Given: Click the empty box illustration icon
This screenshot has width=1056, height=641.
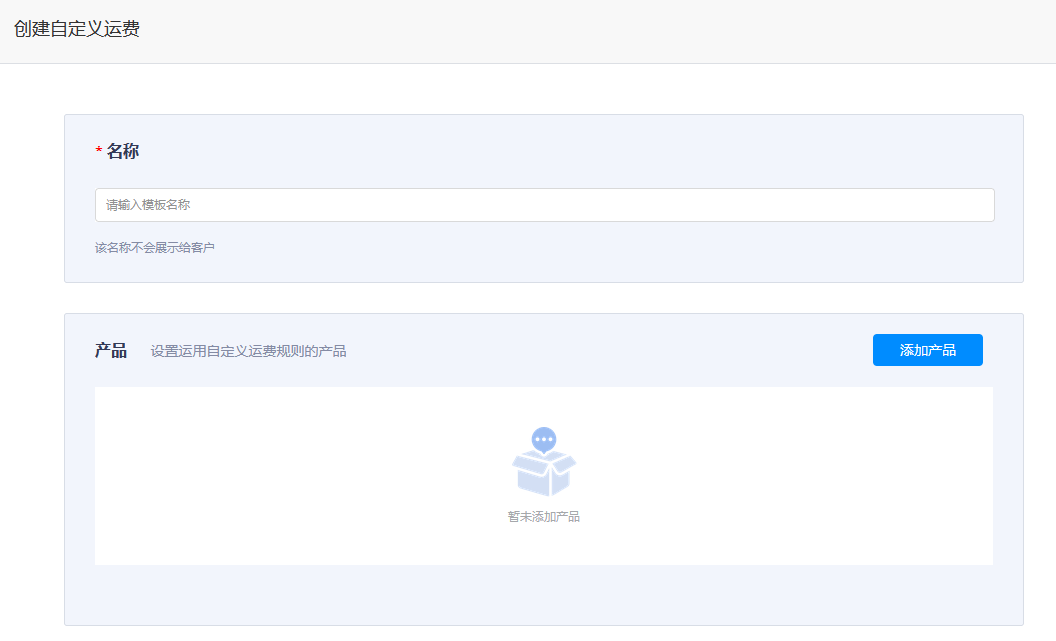Looking at the screenshot, I should pyautogui.click(x=544, y=472).
